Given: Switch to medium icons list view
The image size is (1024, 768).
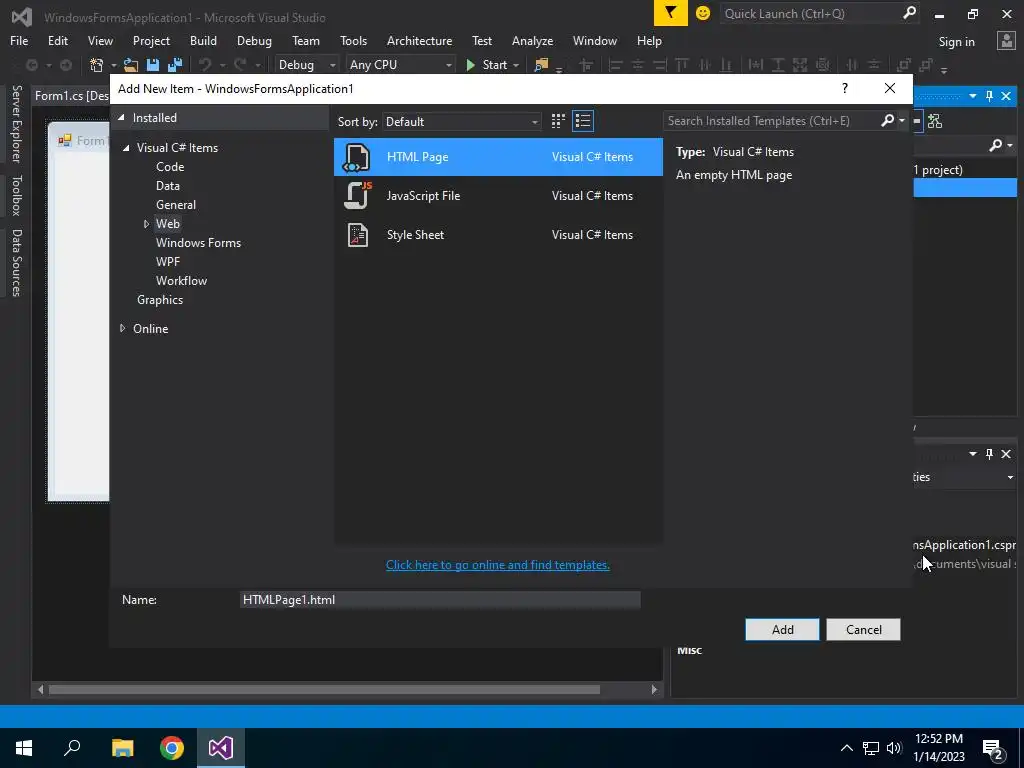Looking at the screenshot, I should click(583, 121).
